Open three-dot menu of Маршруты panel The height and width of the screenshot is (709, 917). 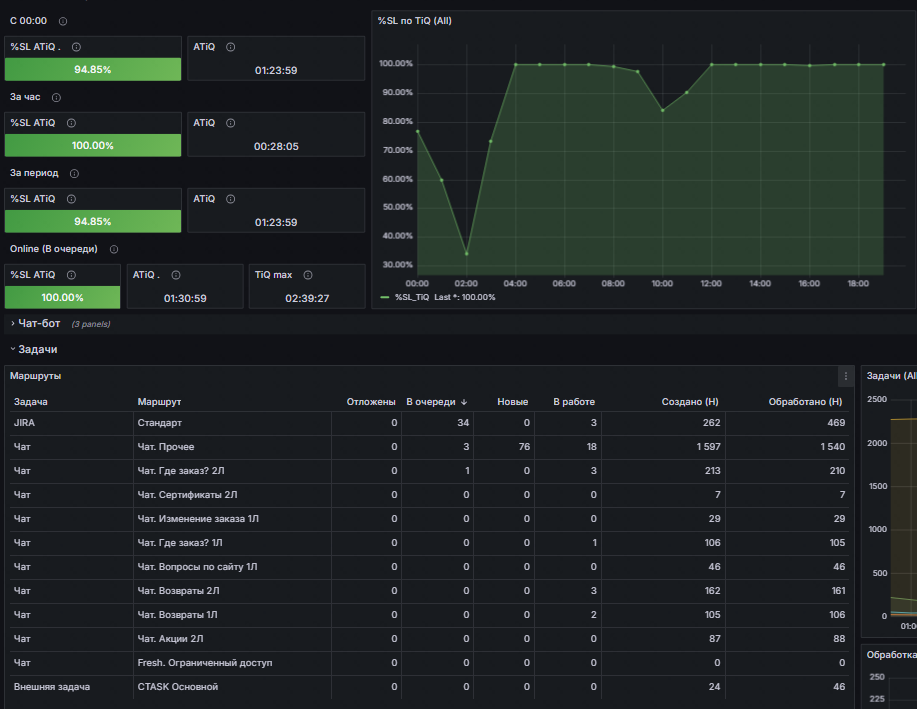pos(846,376)
